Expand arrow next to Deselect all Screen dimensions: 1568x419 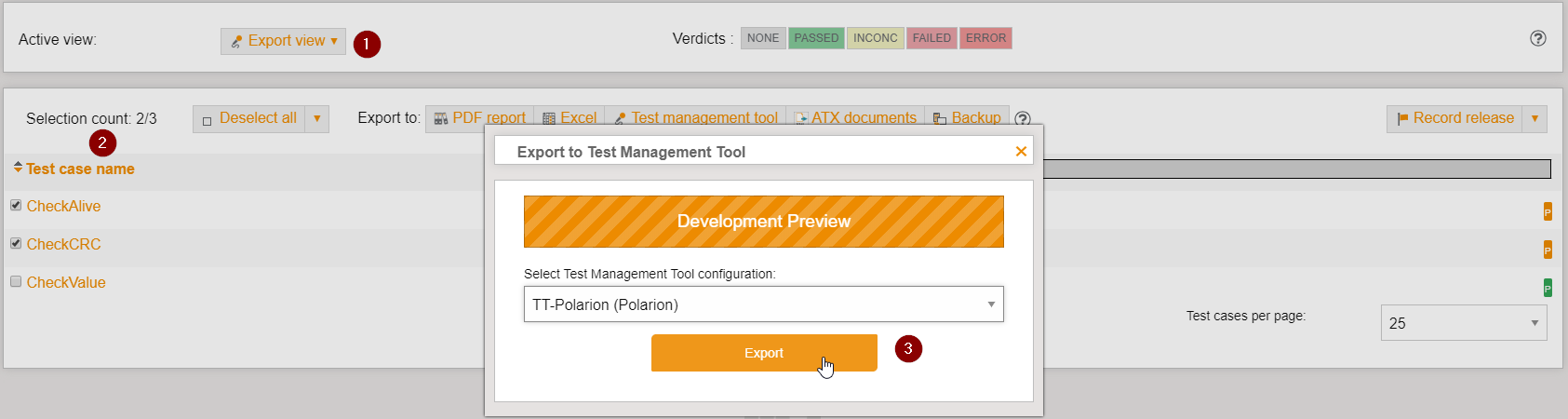pyautogui.click(x=316, y=118)
